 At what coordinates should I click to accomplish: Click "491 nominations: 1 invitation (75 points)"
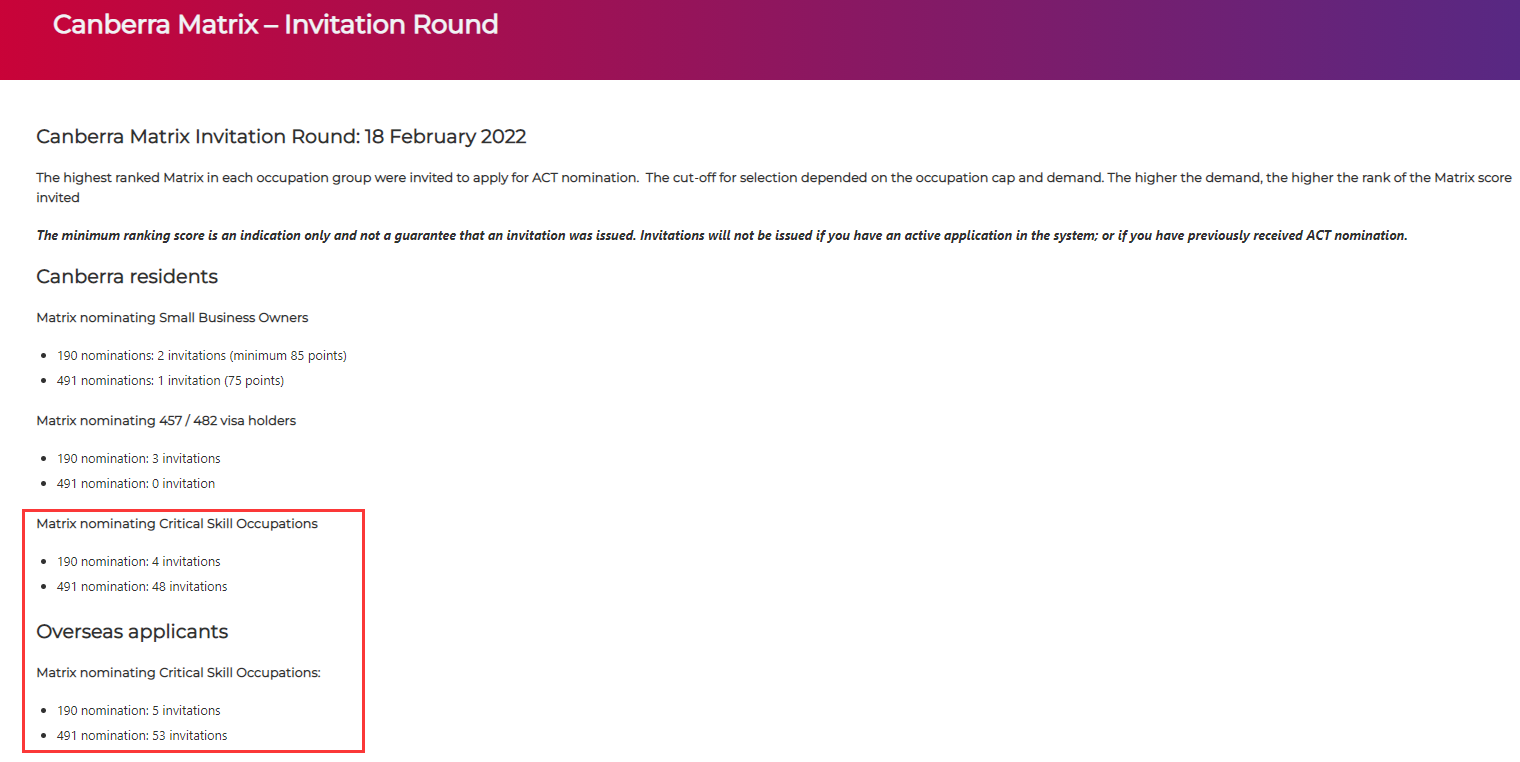(170, 381)
